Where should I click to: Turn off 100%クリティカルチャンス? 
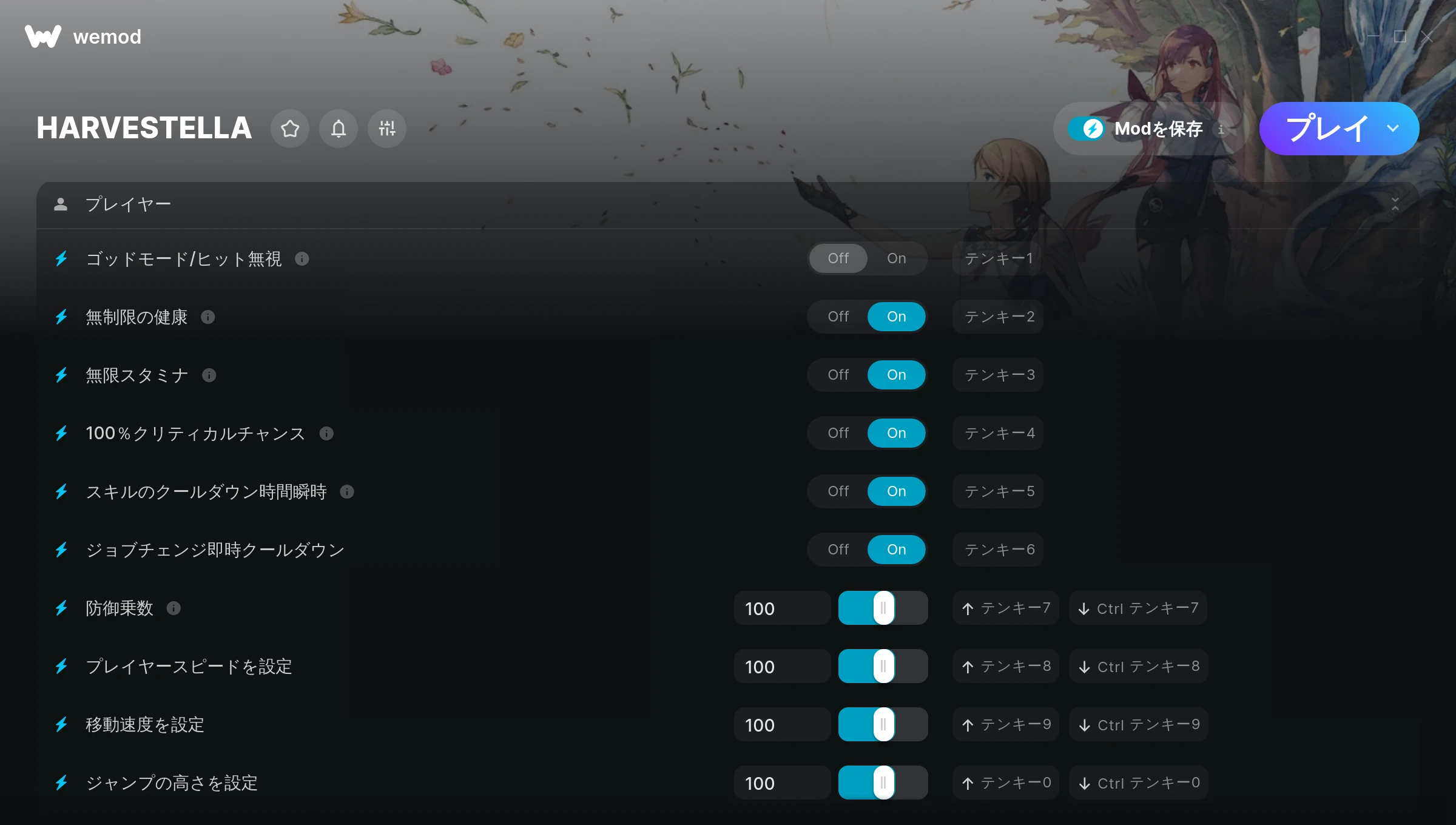click(838, 433)
